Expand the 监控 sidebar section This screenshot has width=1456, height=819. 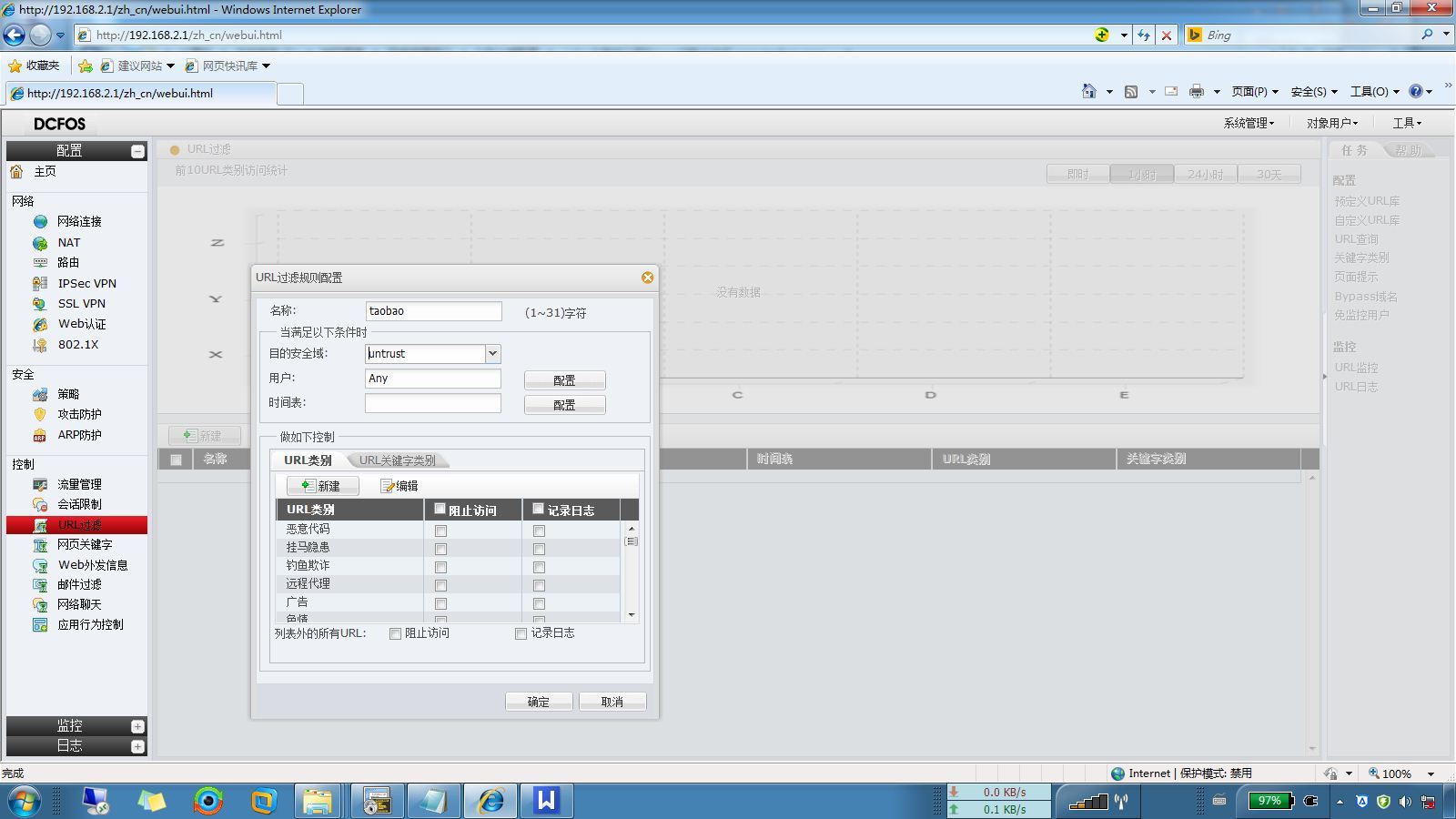(x=137, y=726)
